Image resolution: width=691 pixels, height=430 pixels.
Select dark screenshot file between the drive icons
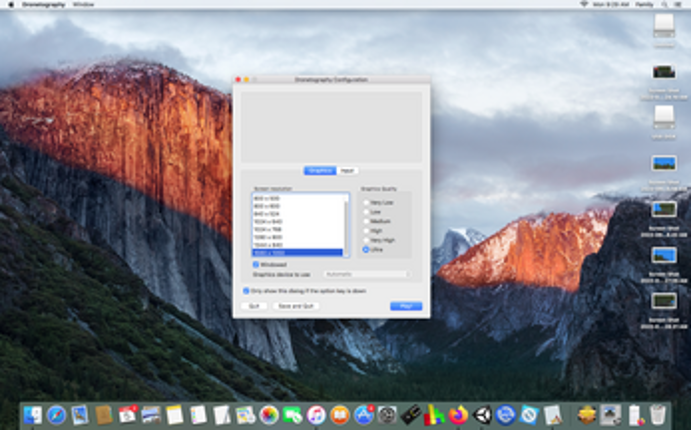[664, 71]
